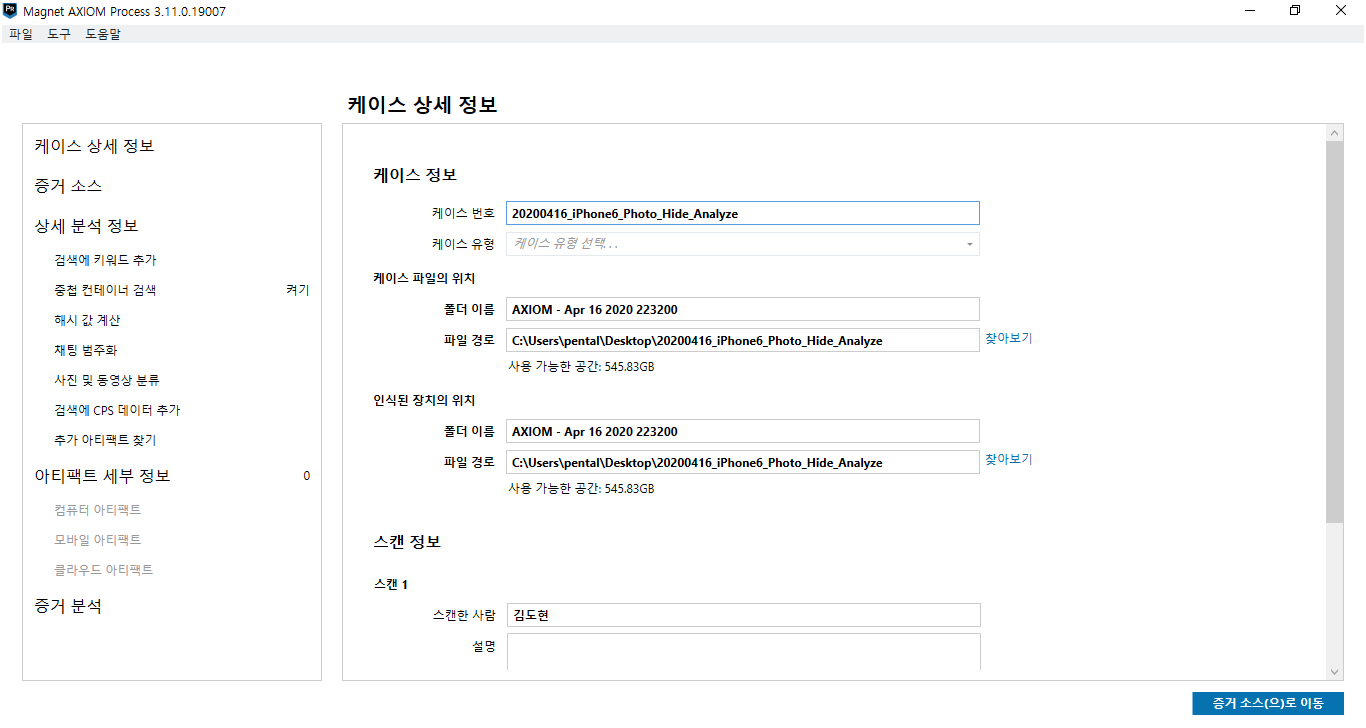Minimize the AXIOM Process window

click(x=1250, y=11)
